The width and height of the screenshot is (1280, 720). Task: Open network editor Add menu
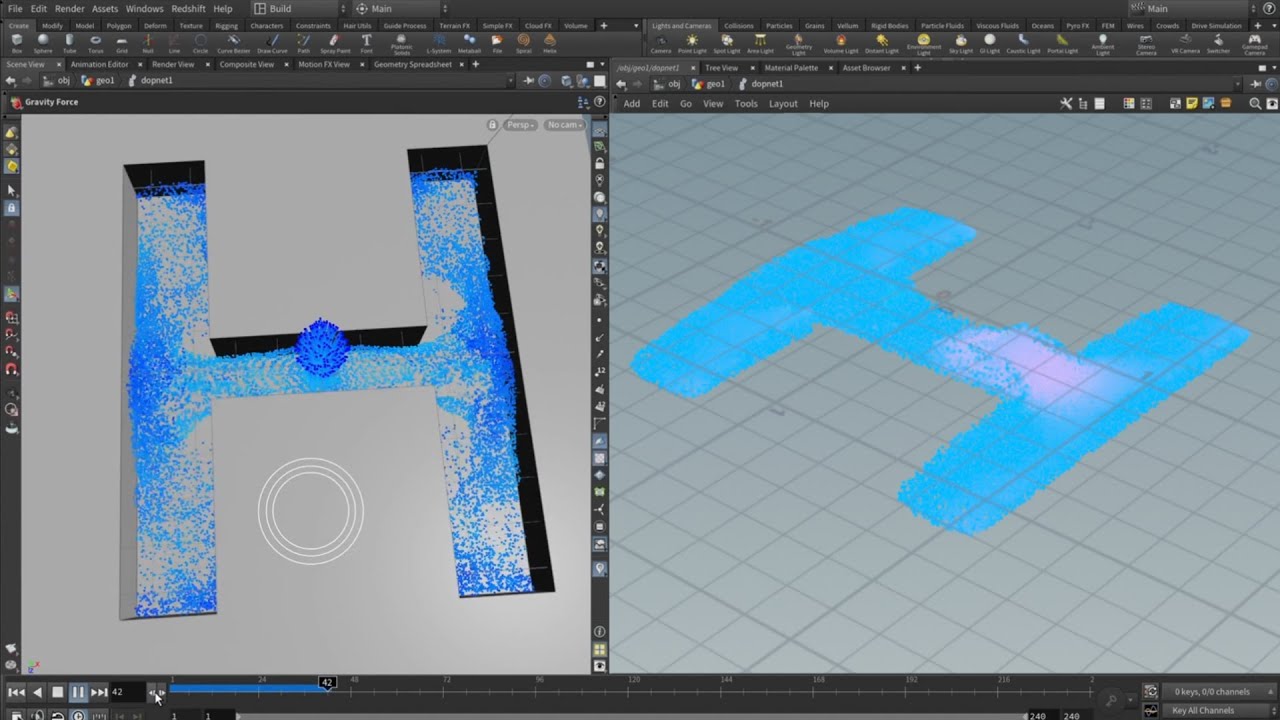tap(632, 103)
